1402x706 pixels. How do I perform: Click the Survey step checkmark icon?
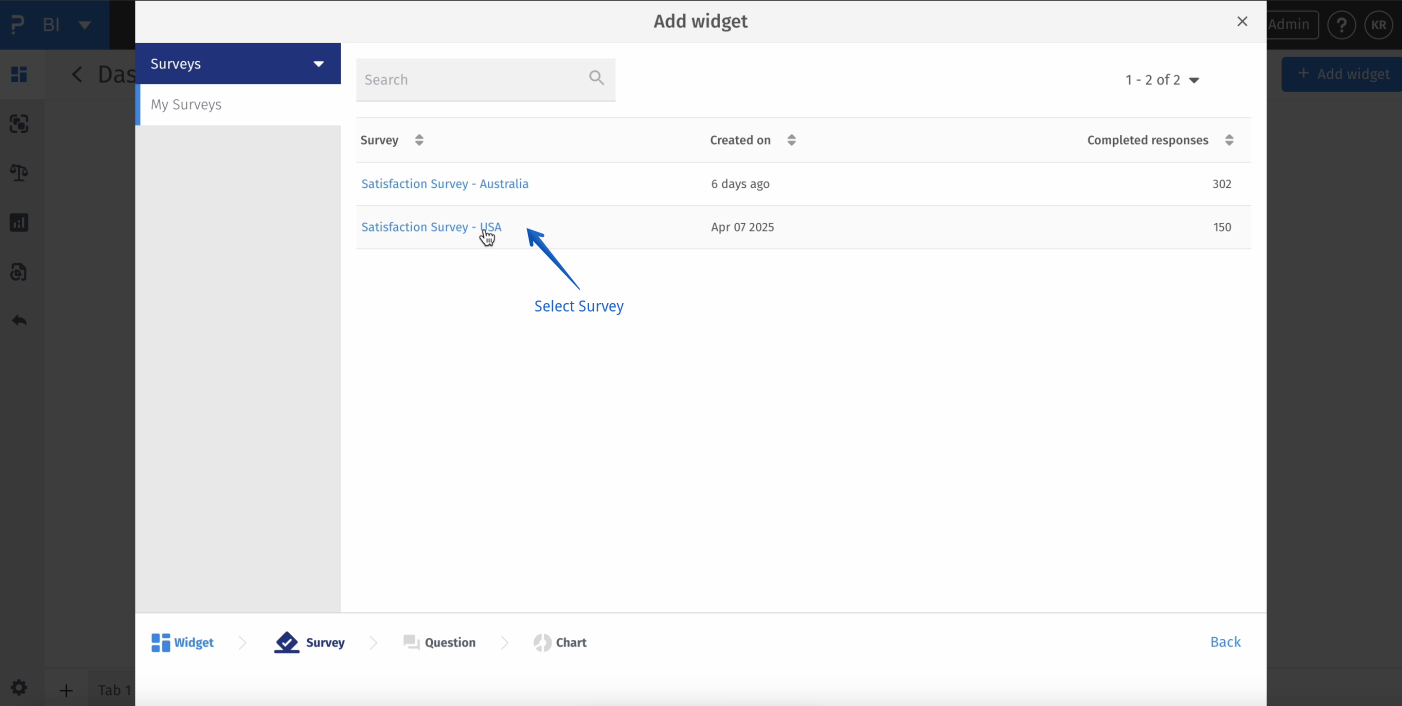(x=287, y=642)
